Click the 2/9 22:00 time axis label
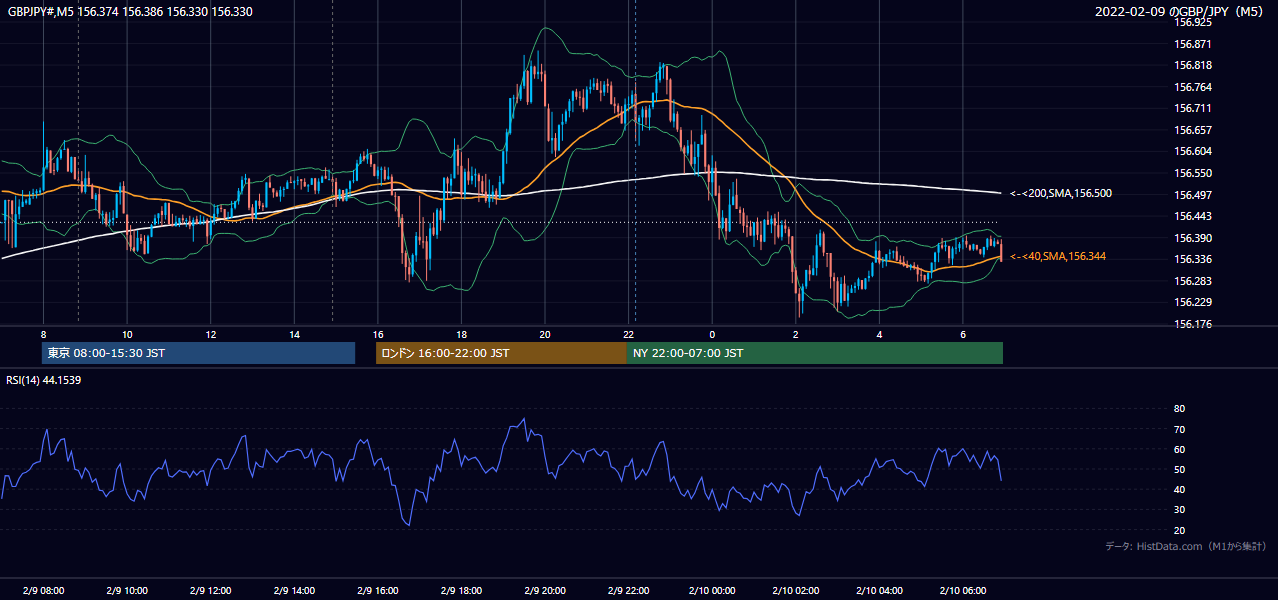 point(628,590)
